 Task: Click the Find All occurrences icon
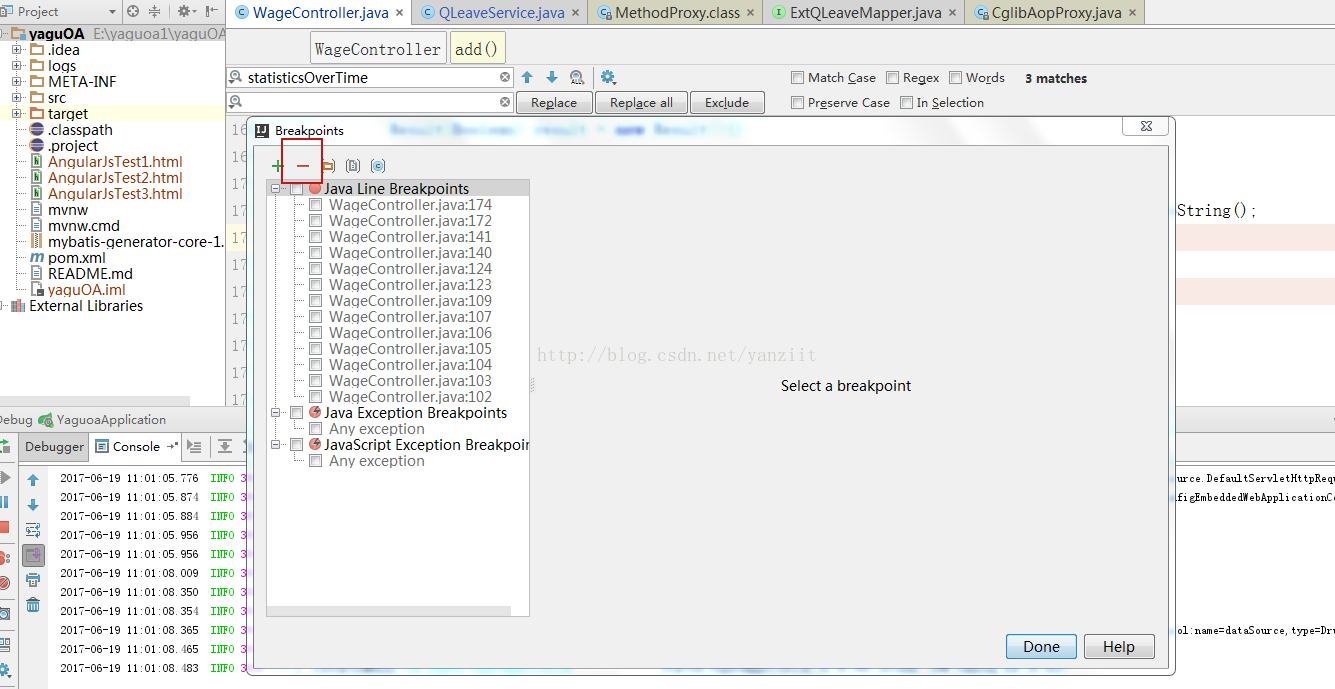click(x=577, y=78)
